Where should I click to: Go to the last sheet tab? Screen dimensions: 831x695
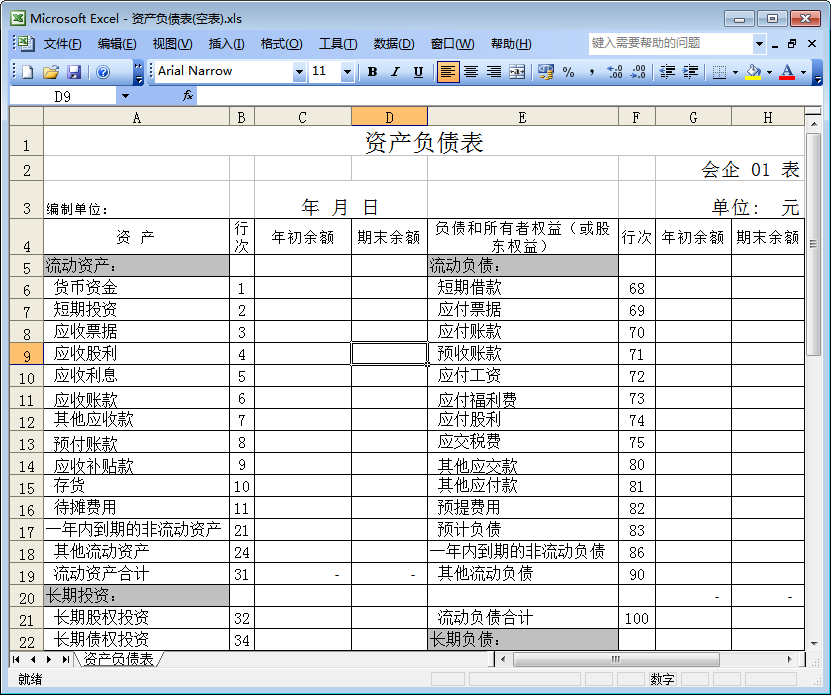[x=66, y=659]
